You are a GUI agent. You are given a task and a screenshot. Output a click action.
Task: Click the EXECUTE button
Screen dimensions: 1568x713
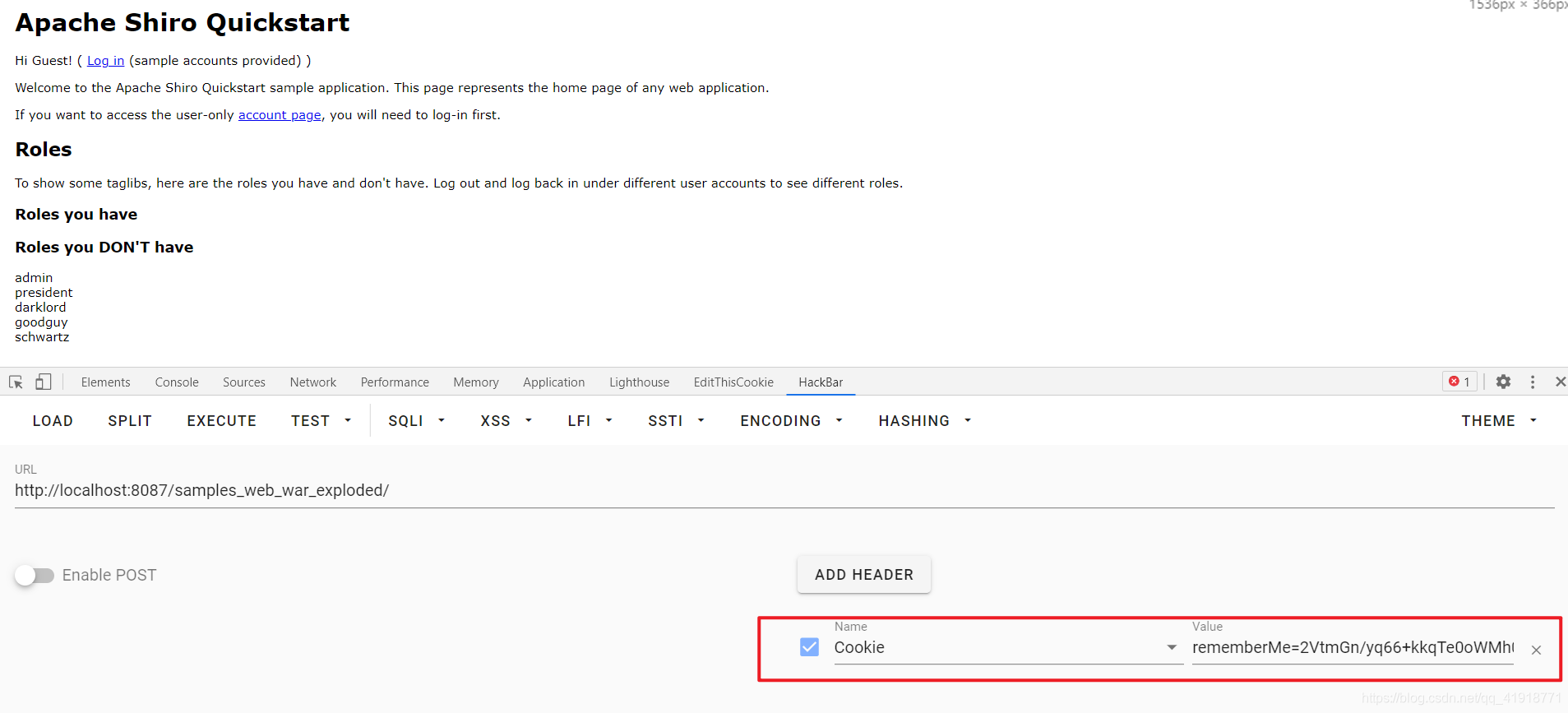pyautogui.click(x=222, y=420)
